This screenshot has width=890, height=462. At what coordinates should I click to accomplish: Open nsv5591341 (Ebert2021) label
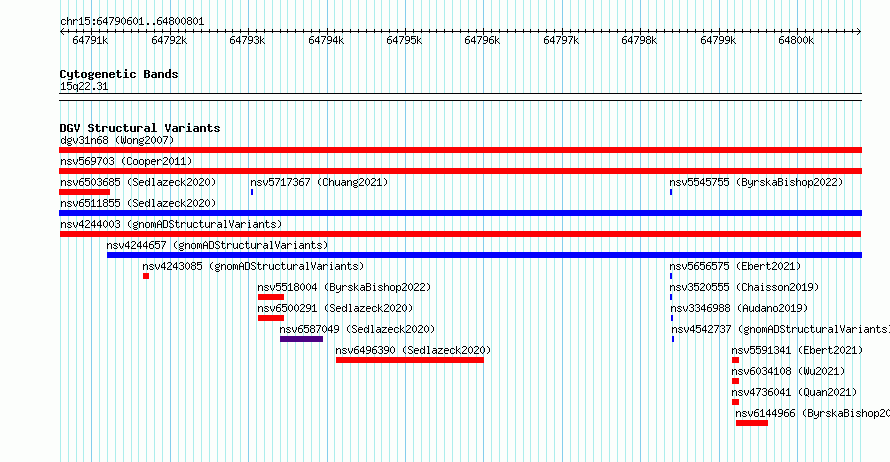point(797,350)
